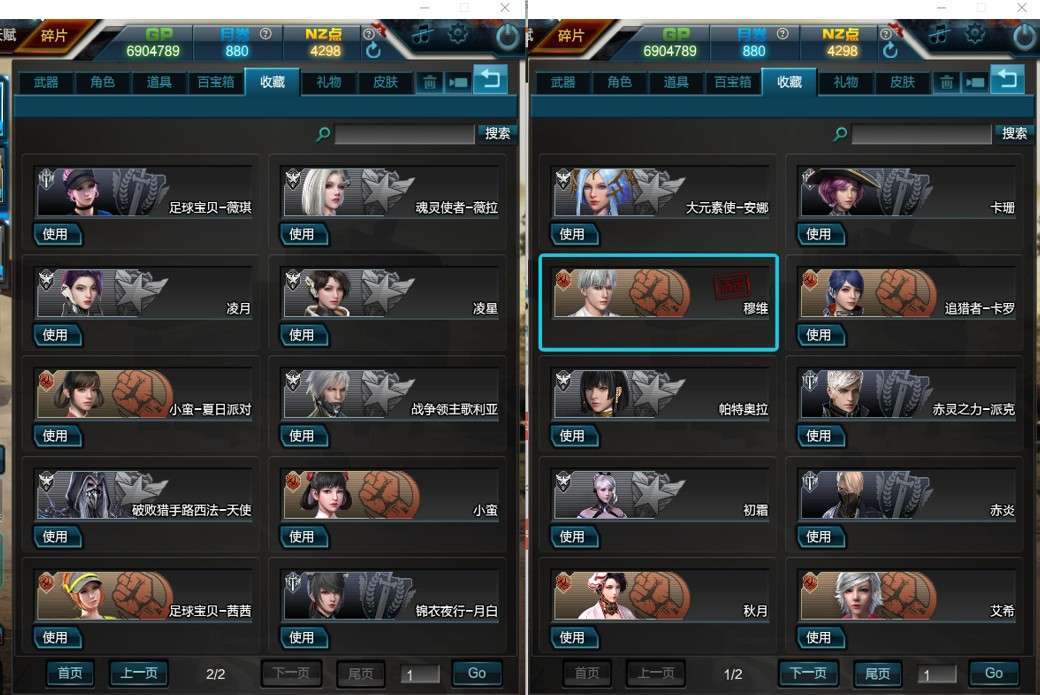
Task: Refresh NZ点 balance in the page 2/2 window
Action: [373, 50]
